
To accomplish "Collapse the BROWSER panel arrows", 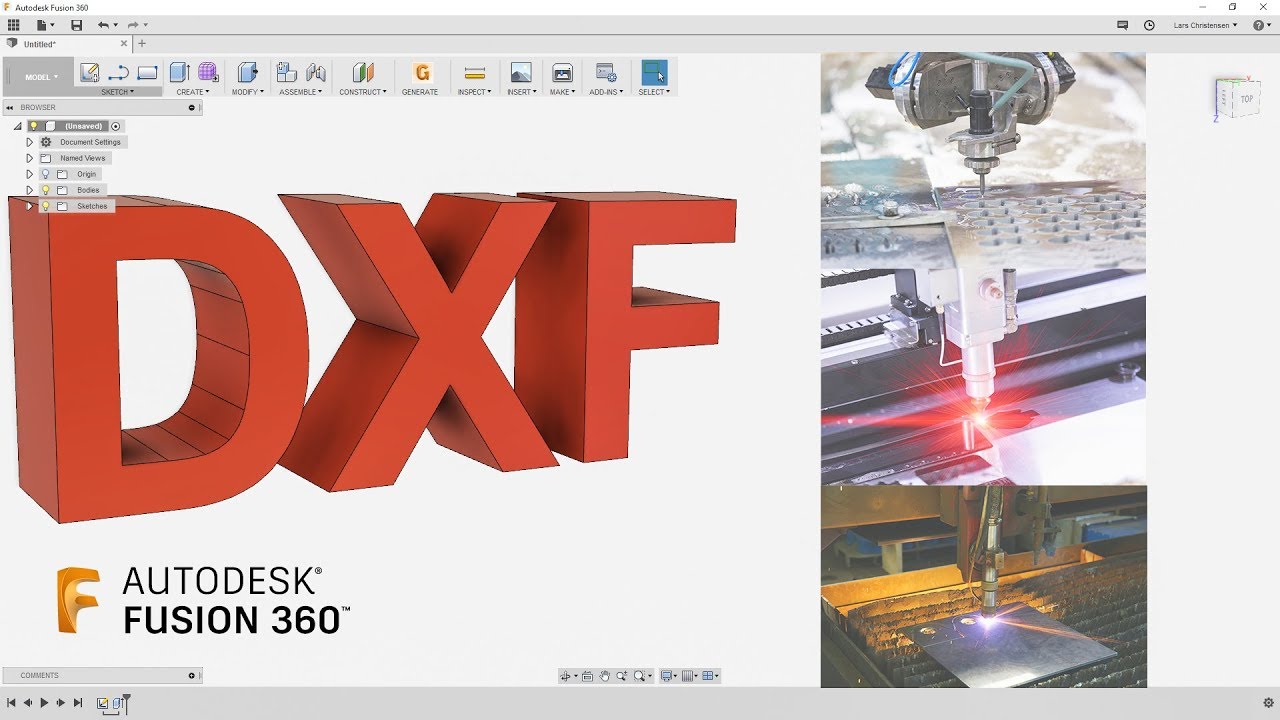I will coord(10,107).
